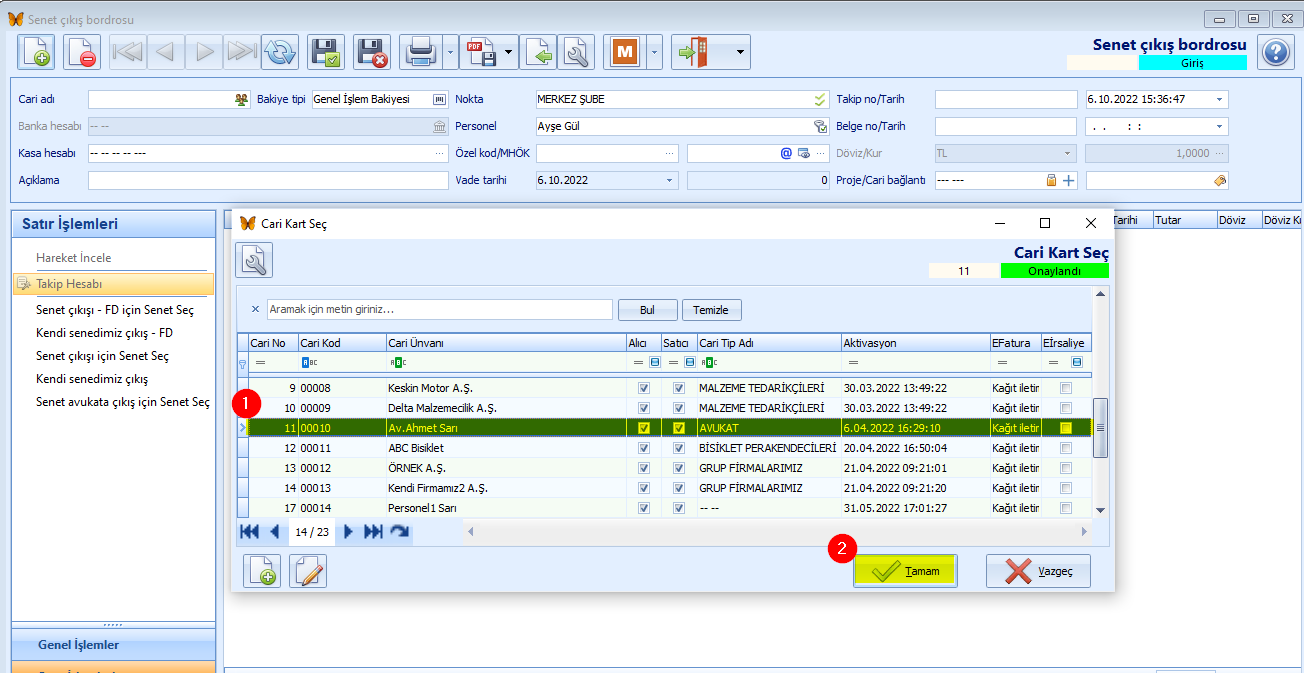Open the Döviz TL combo box
The height and width of the screenshot is (673, 1304).
1004,153
